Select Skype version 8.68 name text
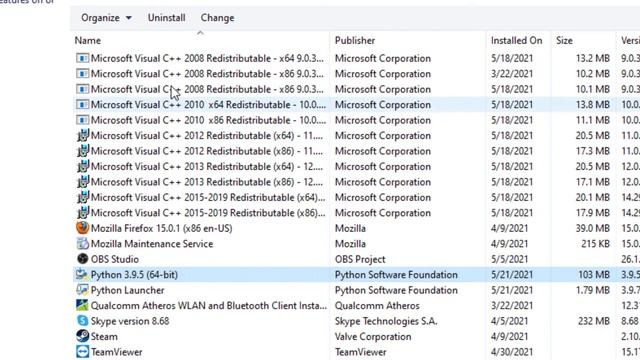 [x=130, y=321]
